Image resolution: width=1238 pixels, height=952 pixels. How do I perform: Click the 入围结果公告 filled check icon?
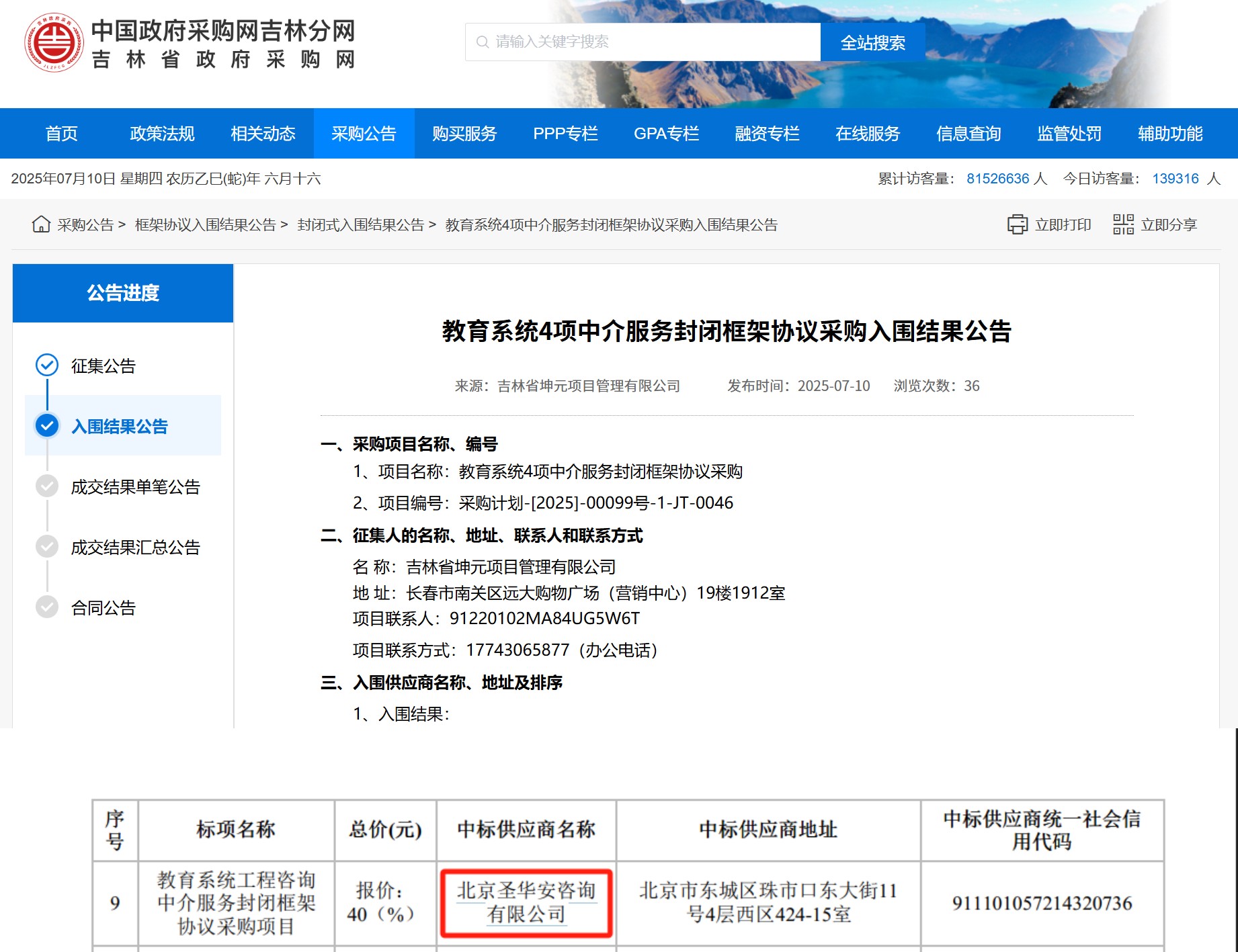(x=47, y=425)
